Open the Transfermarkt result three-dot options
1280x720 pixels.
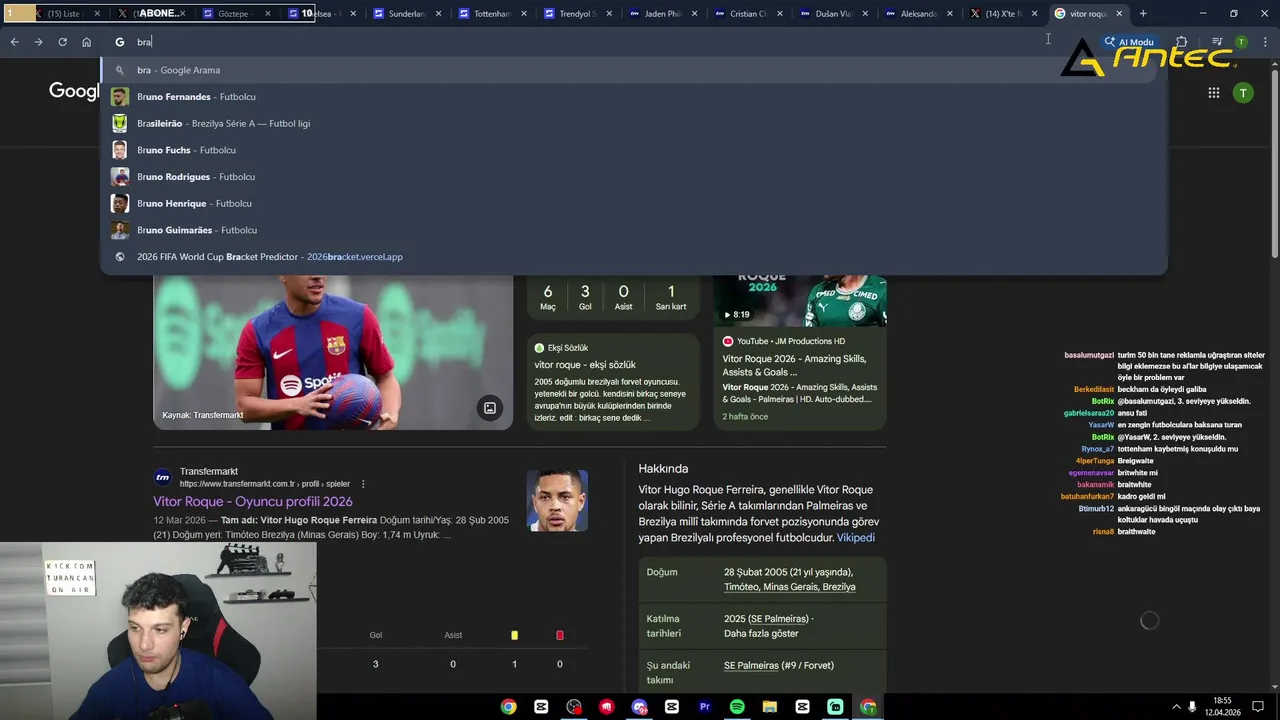click(x=363, y=484)
